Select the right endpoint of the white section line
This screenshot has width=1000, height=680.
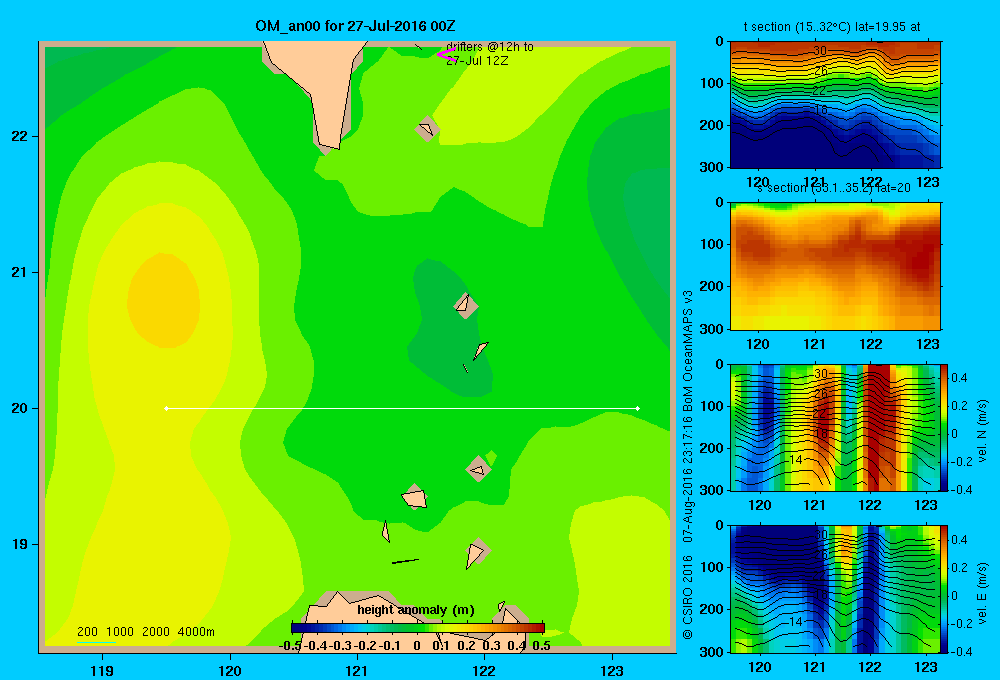tap(638, 408)
